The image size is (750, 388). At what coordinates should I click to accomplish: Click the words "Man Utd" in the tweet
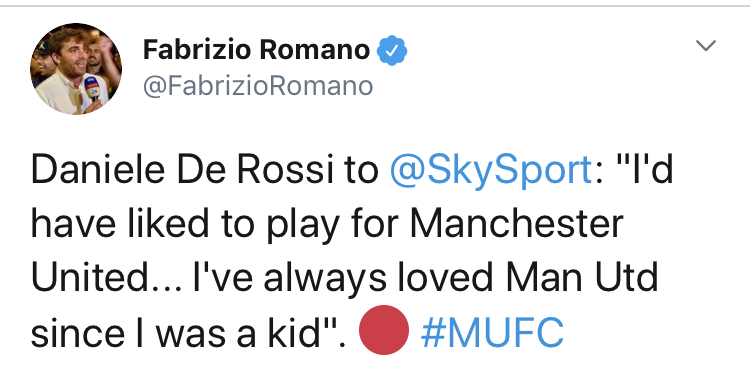[582, 278]
